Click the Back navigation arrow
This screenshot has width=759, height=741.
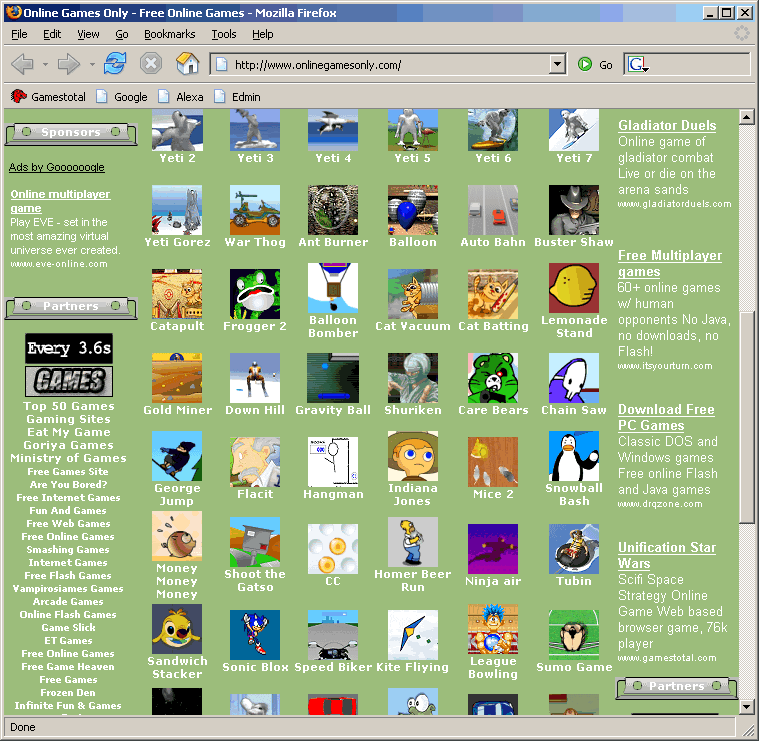coord(22,64)
